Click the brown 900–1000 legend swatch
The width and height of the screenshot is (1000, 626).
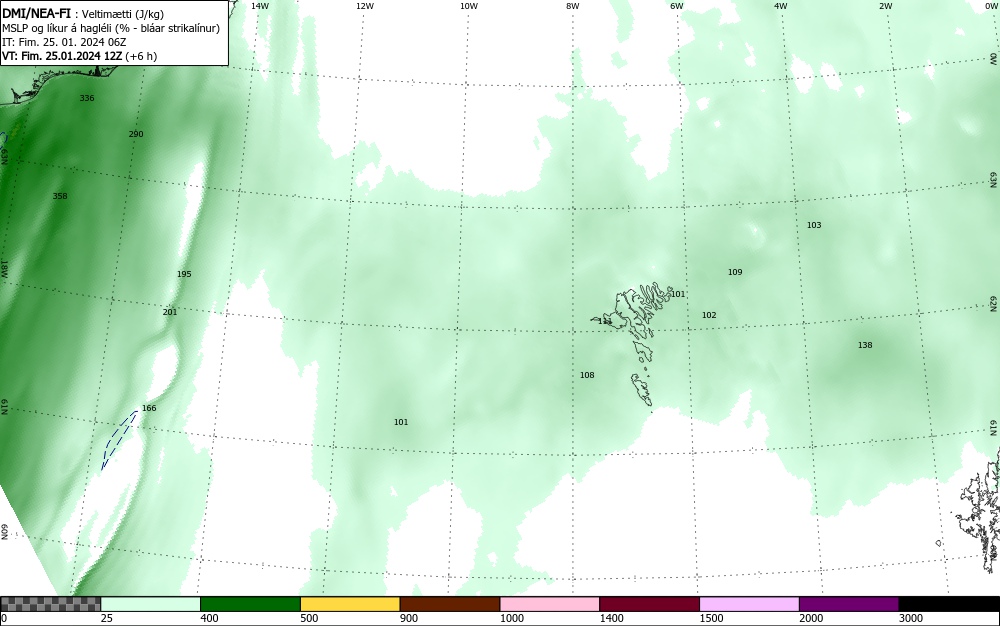[x=450, y=604]
